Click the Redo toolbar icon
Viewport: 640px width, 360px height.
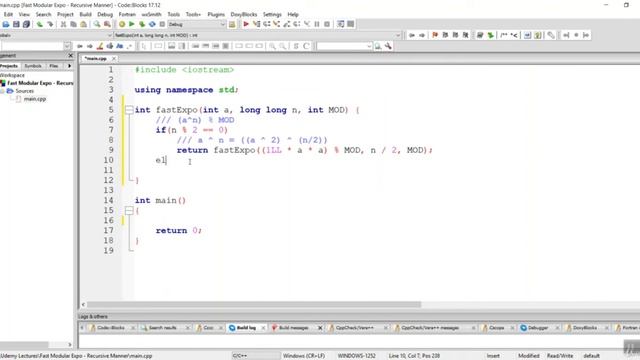pos(50,24)
